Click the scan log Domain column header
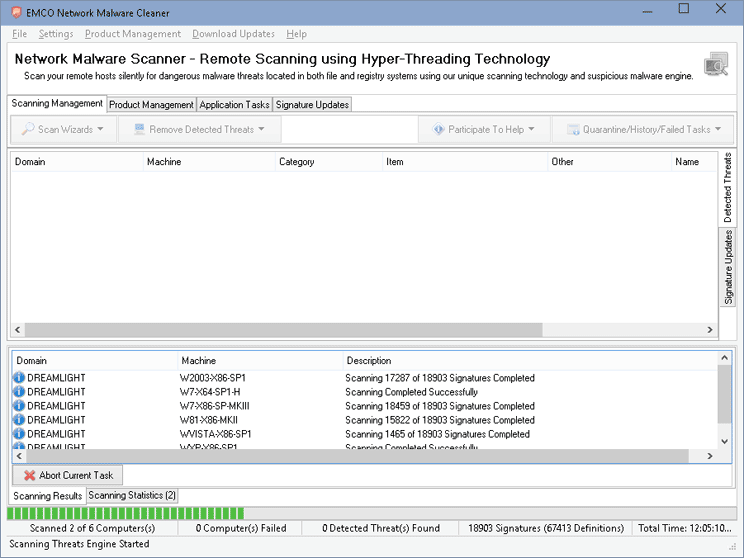744x558 pixels. coord(94,361)
